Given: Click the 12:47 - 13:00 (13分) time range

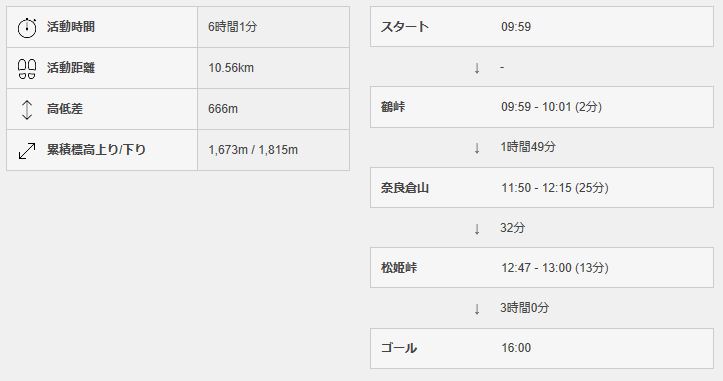Looking at the screenshot, I should click(555, 268).
